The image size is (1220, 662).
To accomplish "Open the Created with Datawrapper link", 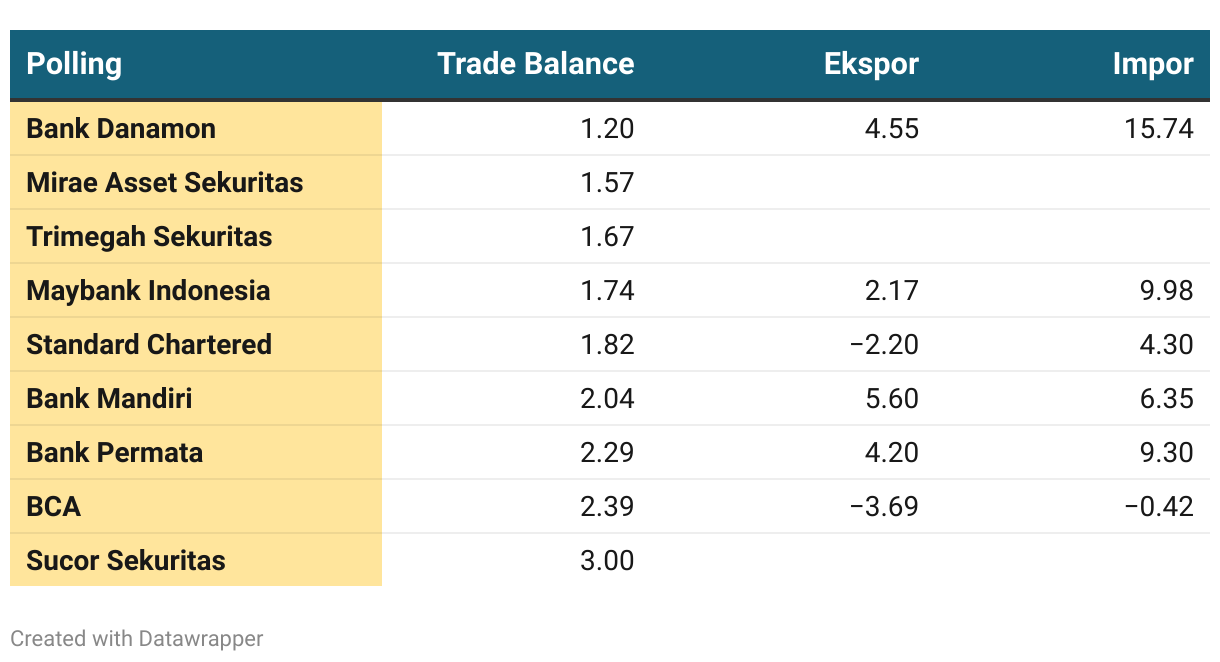I will pos(137,638).
